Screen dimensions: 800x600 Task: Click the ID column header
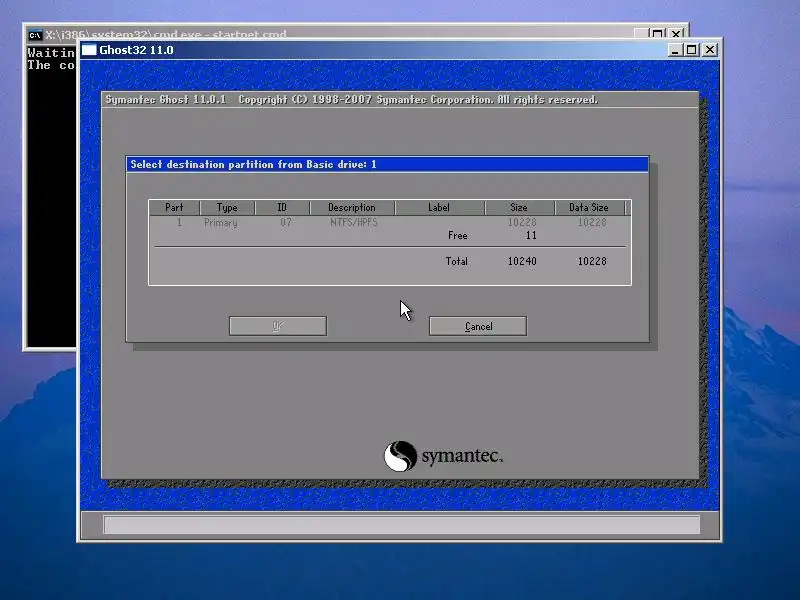[282, 208]
